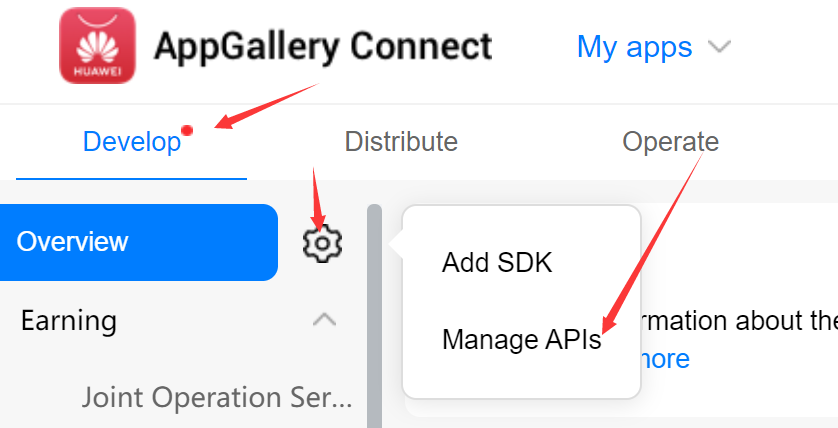Expand the My apps dropdown chevron
The height and width of the screenshot is (428, 838).
[719, 47]
